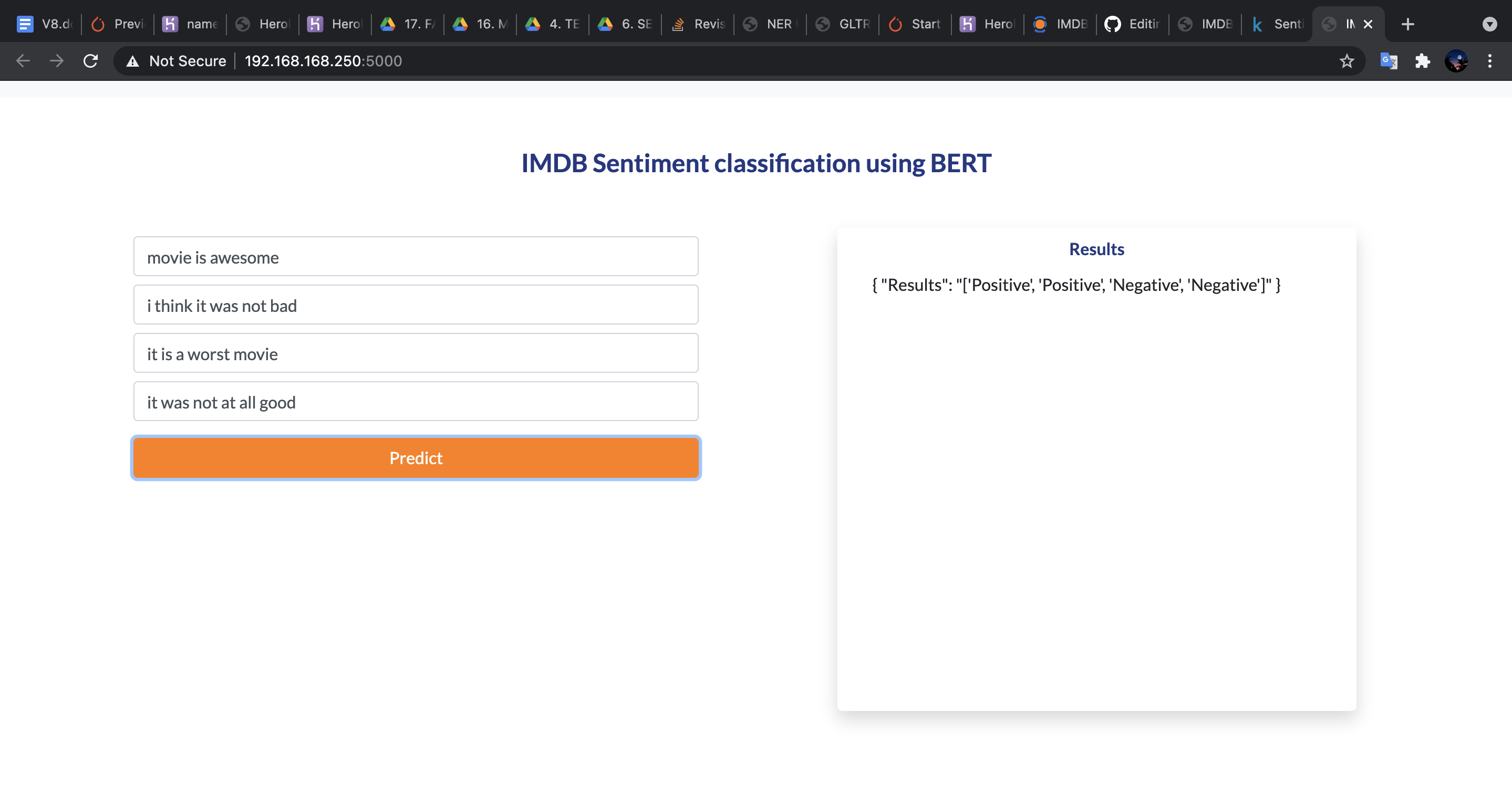Viewport: 1512px width, 796px height.
Task: Switch to the Editin GitHub tab
Action: click(1132, 24)
